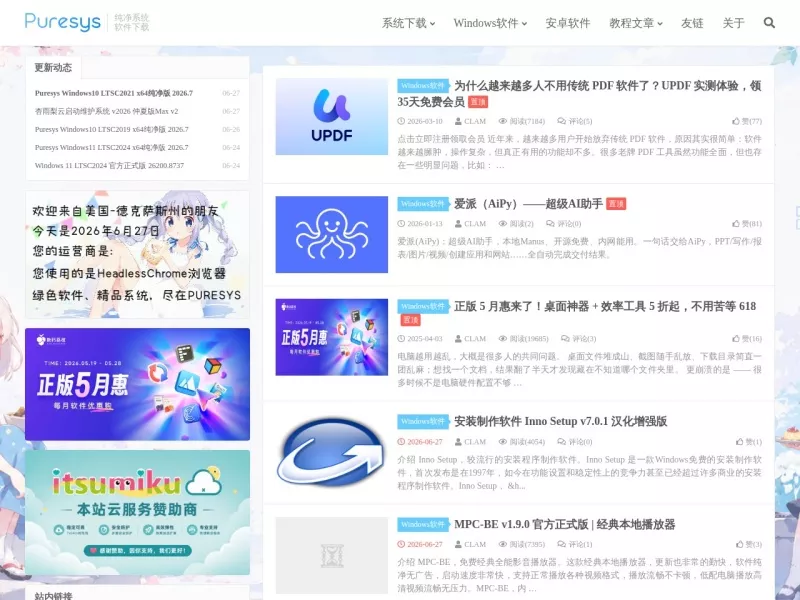Open 杏雨梨云启动维护系统 v2026 update link

pos(107,111)
